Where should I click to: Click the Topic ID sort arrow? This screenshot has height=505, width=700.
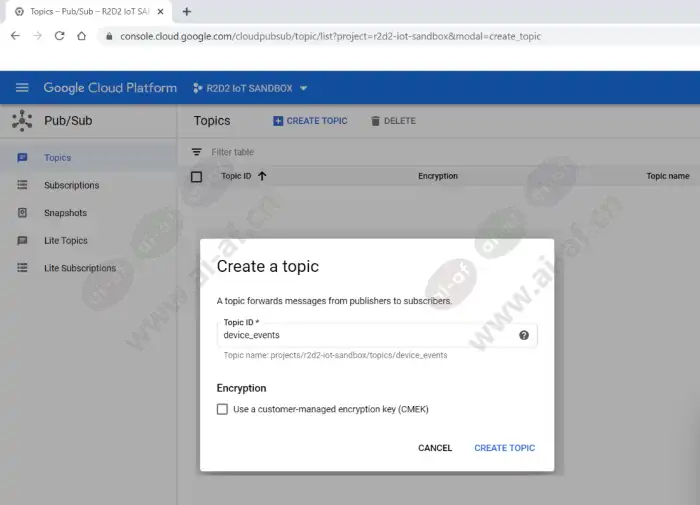pyautogui.click(x=262, y=176)
